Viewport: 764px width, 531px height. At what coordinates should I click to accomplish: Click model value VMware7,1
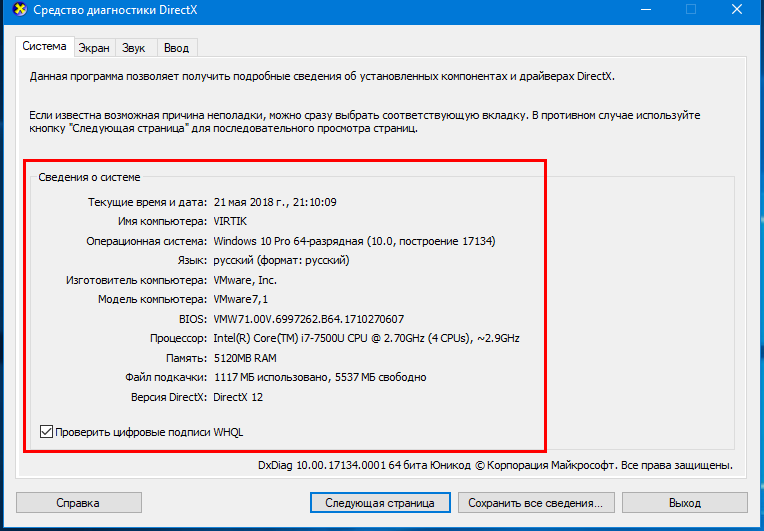click(241, 299)
